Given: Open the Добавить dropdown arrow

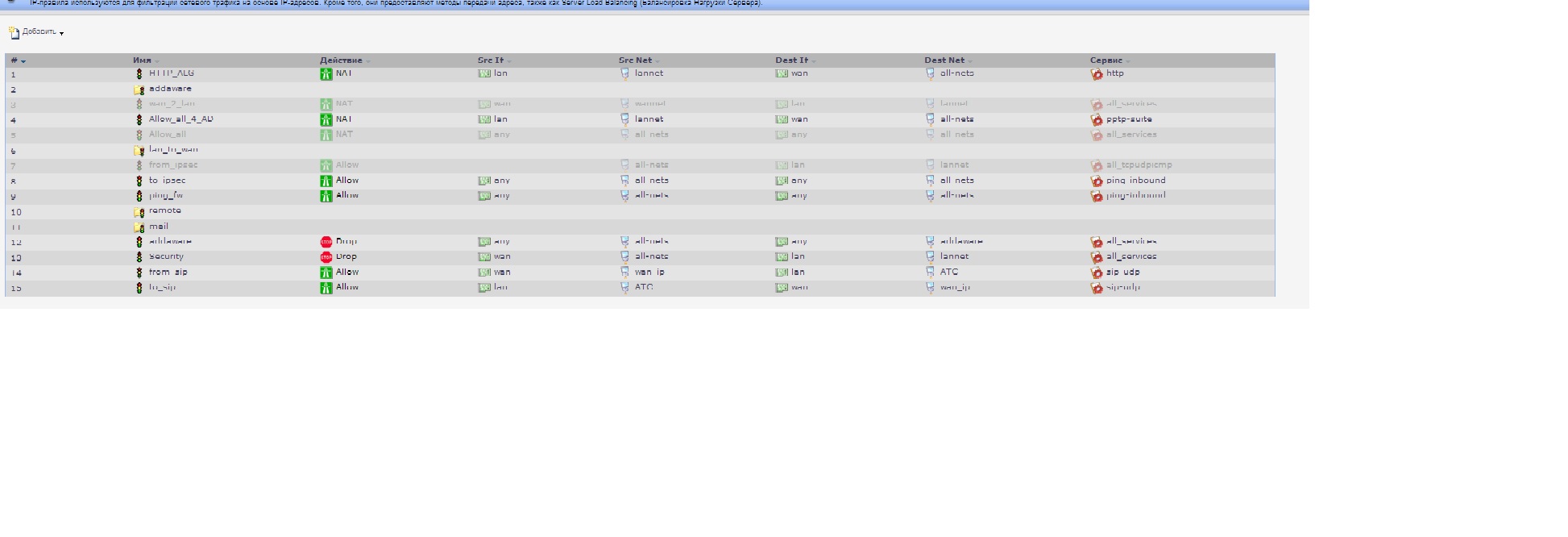Looking at the screenshot, I should (61, 34).
